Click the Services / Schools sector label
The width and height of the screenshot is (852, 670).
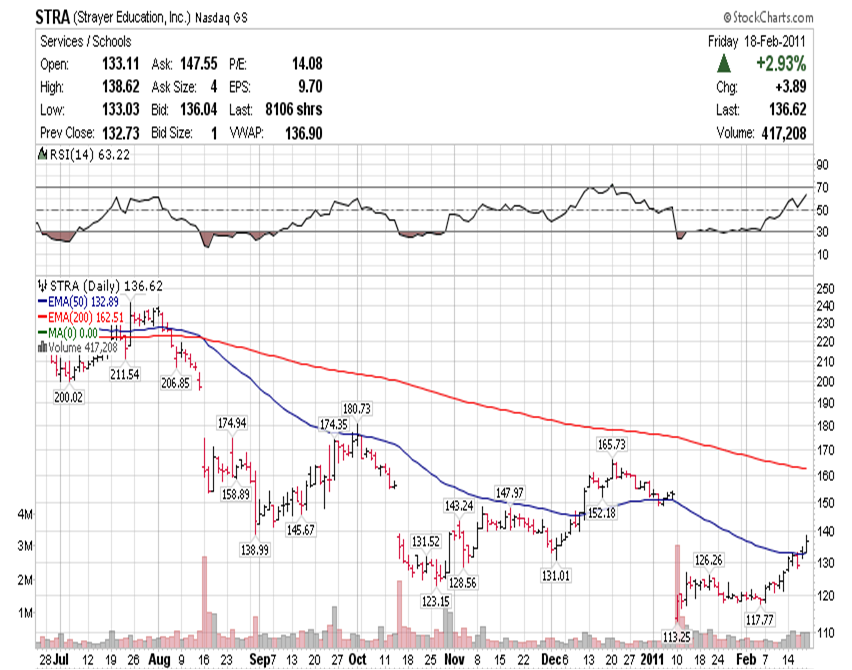point(86,41)
